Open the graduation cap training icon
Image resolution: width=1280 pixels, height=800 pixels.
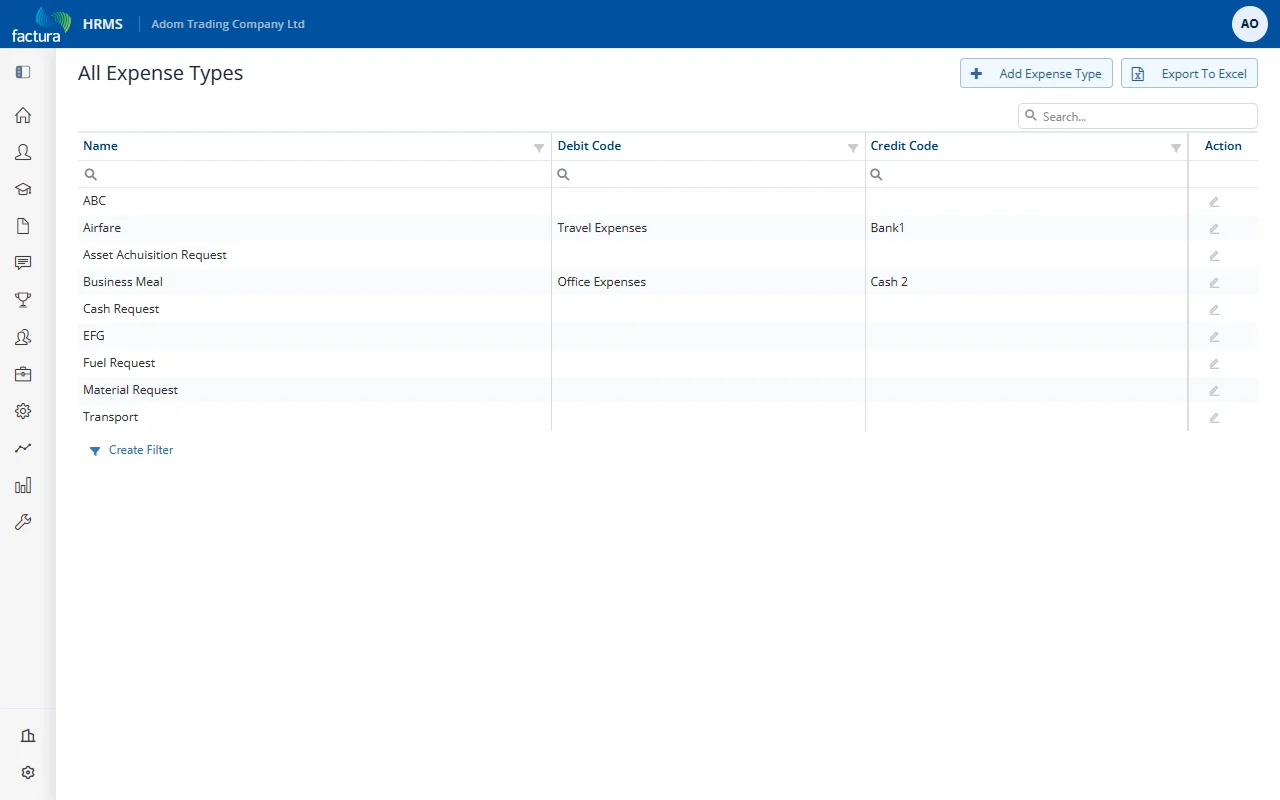(x=23, y=189)
